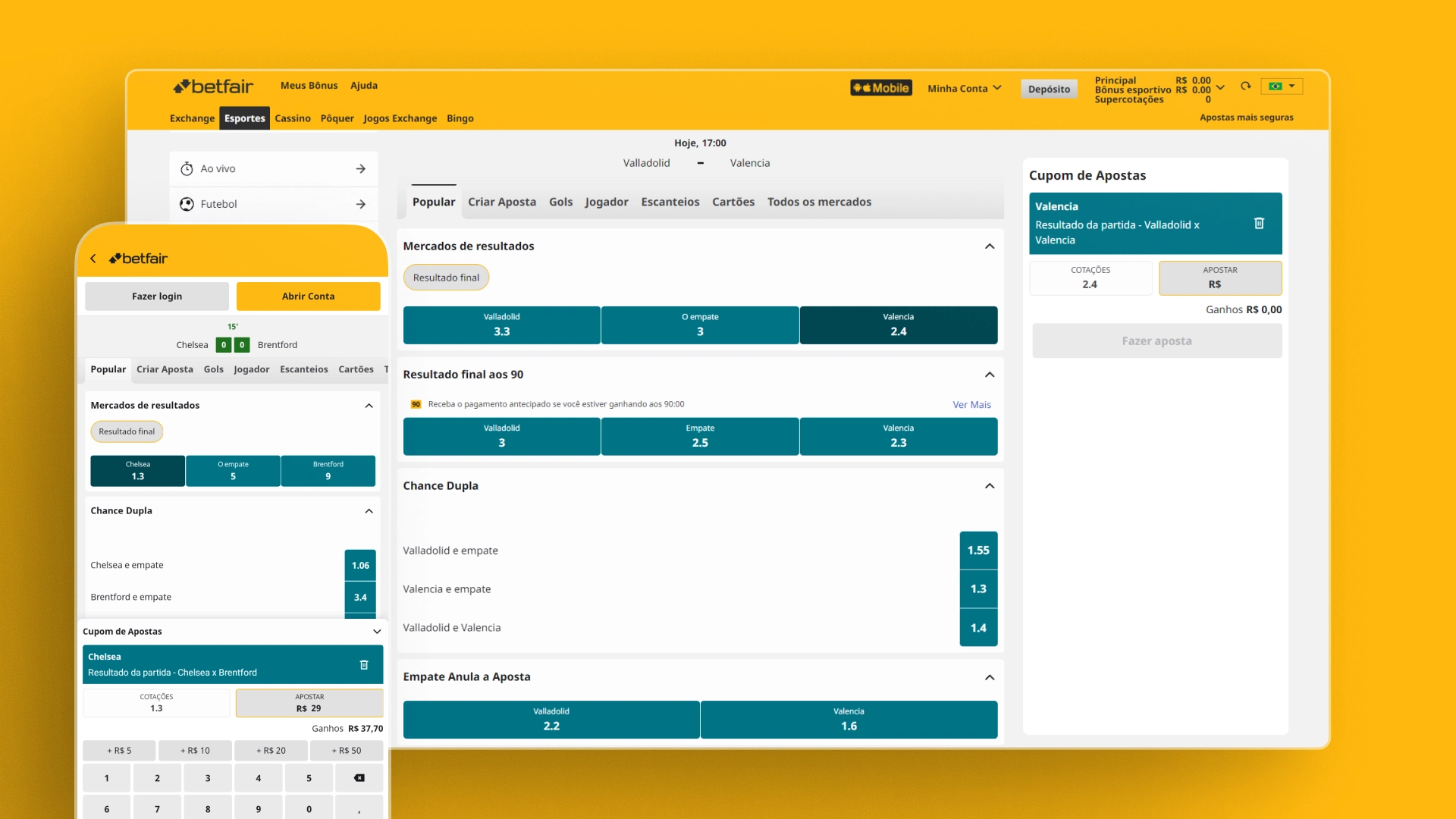Switch to Exchange tab in main nav
Image resolution: width=1456 pixels, height=819 pixels.
[192, 118]
